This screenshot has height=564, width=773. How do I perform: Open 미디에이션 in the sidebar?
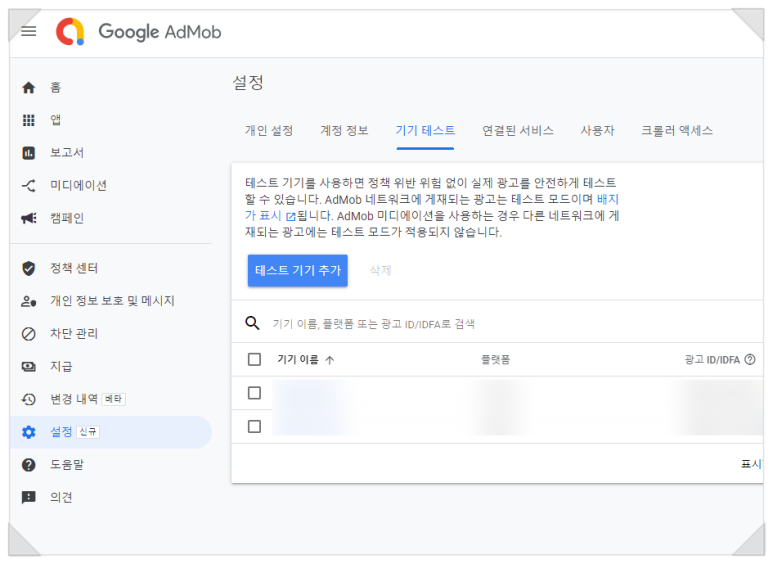(78, 186)
